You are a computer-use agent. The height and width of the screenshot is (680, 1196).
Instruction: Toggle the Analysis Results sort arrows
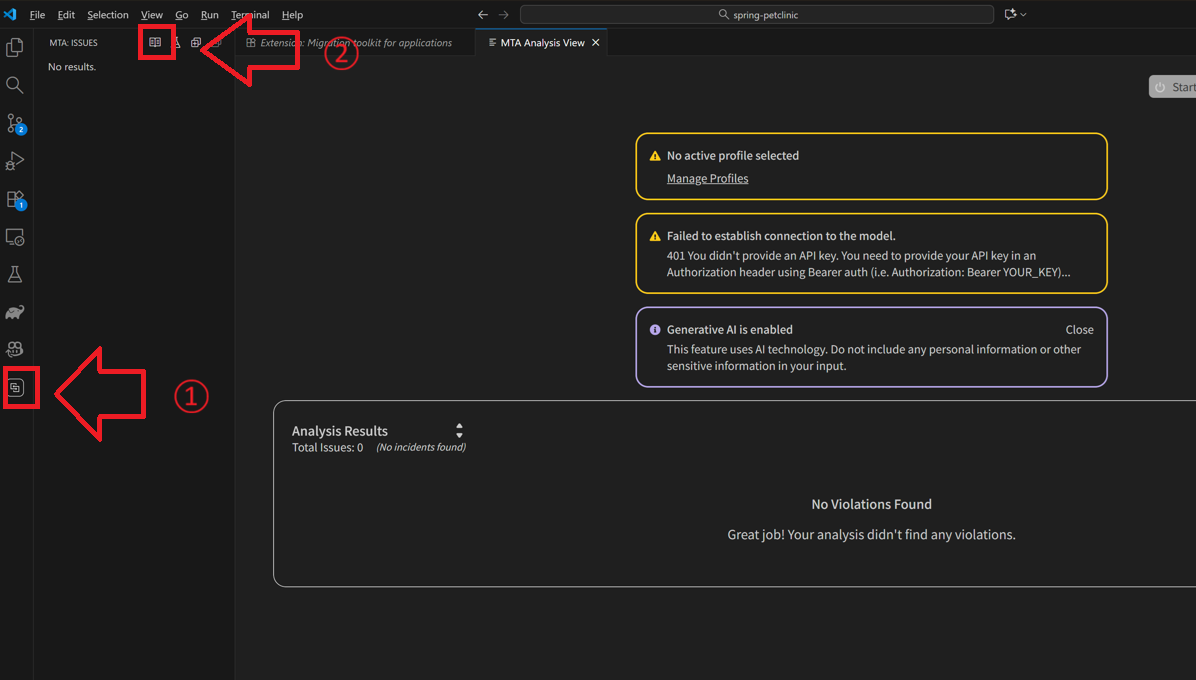(x=459, y=431)
